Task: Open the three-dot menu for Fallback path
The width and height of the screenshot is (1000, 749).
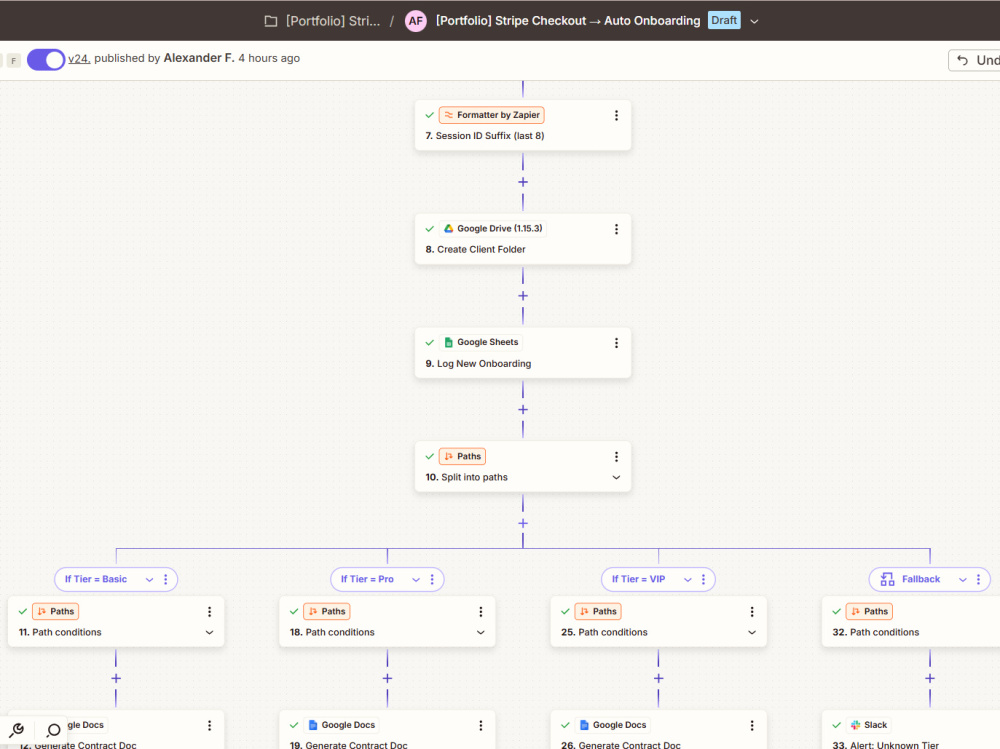Action: click(x=978, y=579)
